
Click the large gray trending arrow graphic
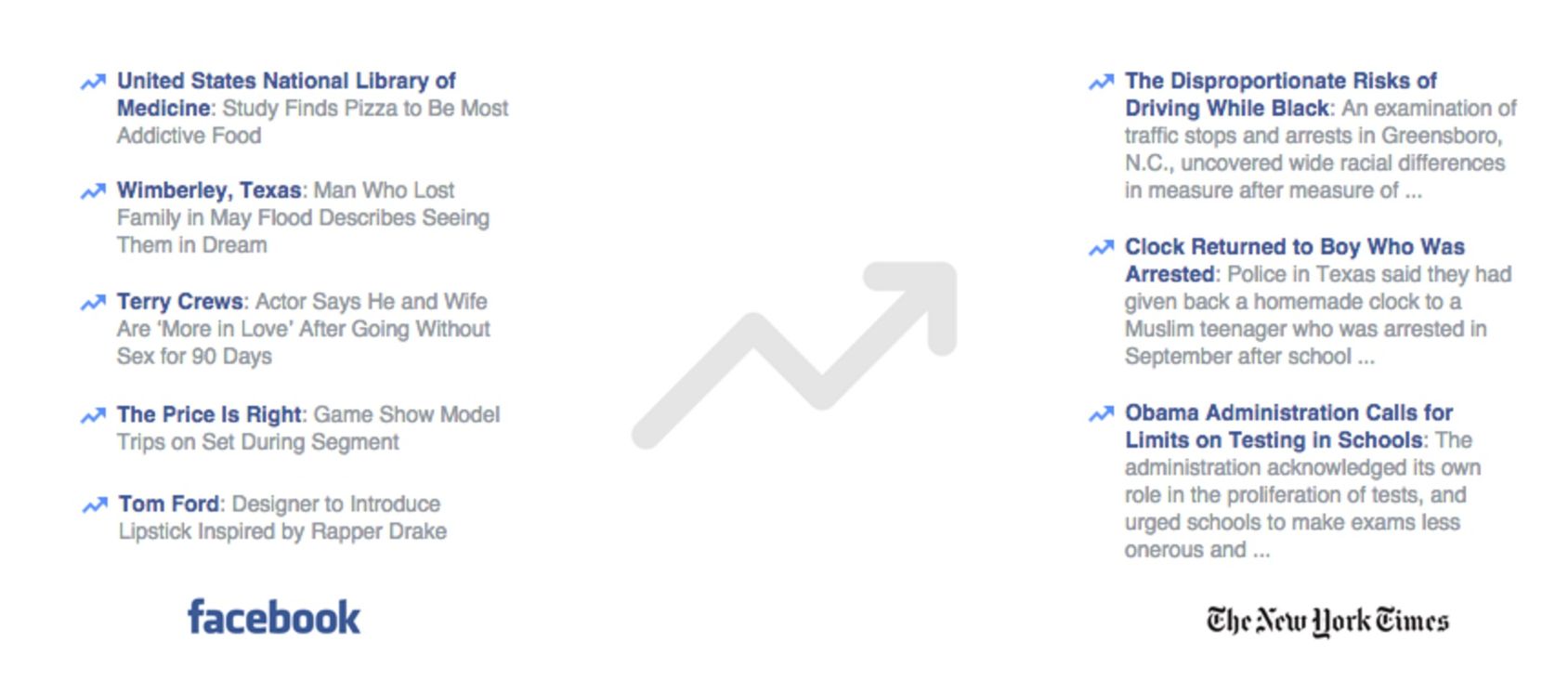794,355
